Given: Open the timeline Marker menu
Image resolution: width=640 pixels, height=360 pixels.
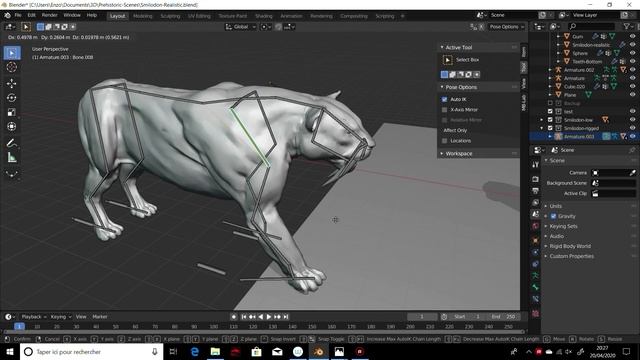Looking at the screenshot, I should coord(100,317).
